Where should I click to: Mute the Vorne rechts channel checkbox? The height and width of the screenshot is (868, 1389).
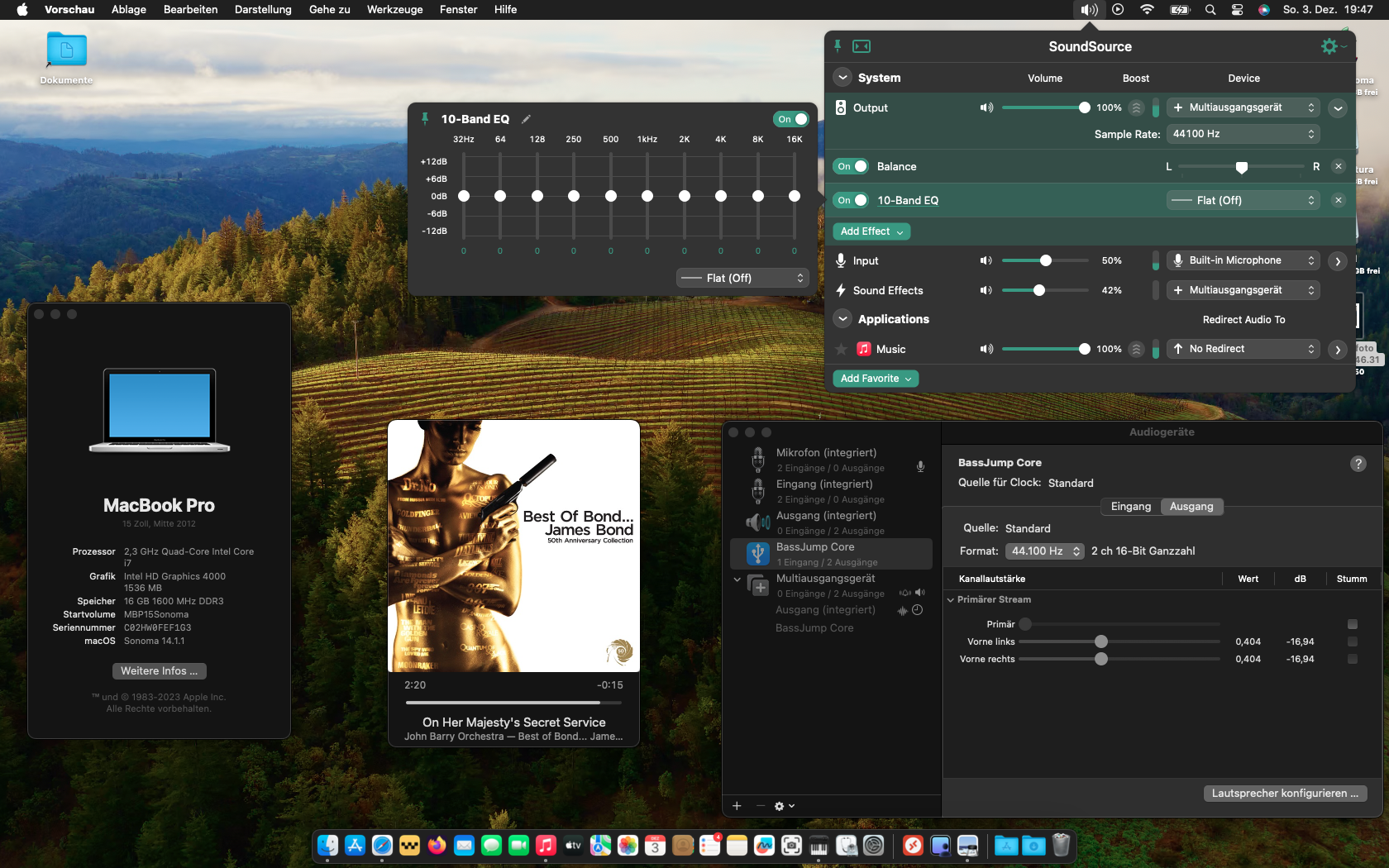point(1353,659)
